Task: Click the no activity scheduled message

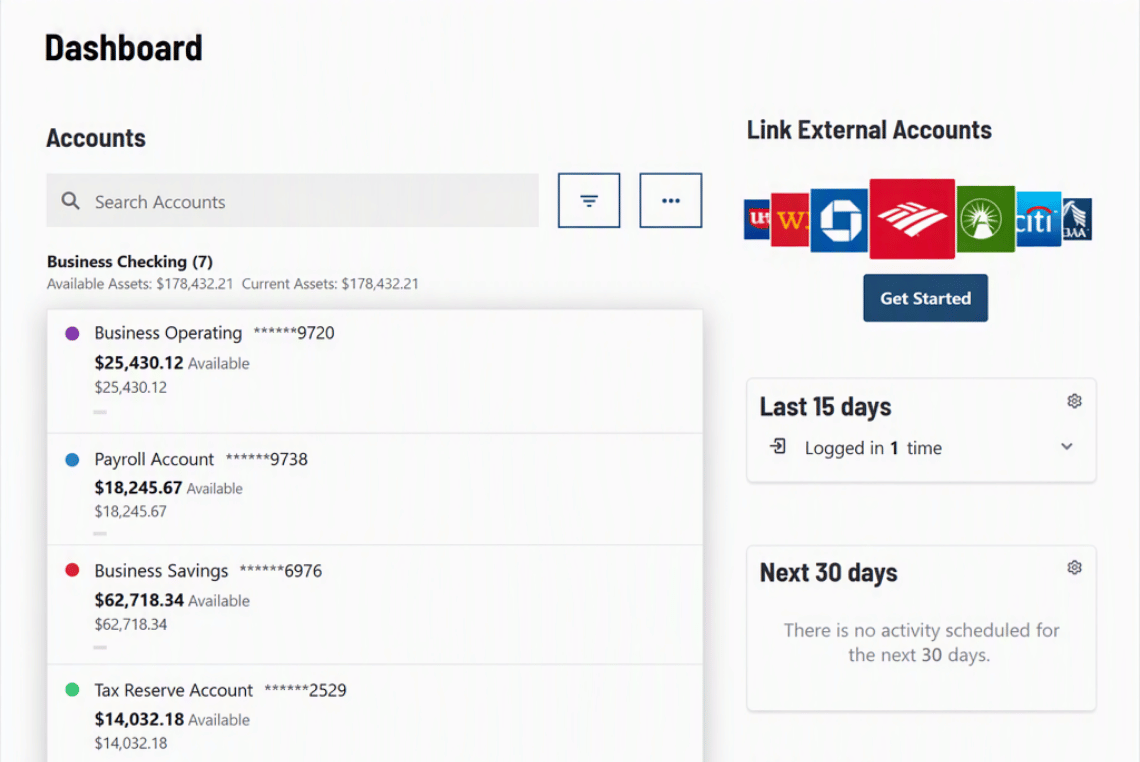Action: pyautogui.click(x=921, y=642)
